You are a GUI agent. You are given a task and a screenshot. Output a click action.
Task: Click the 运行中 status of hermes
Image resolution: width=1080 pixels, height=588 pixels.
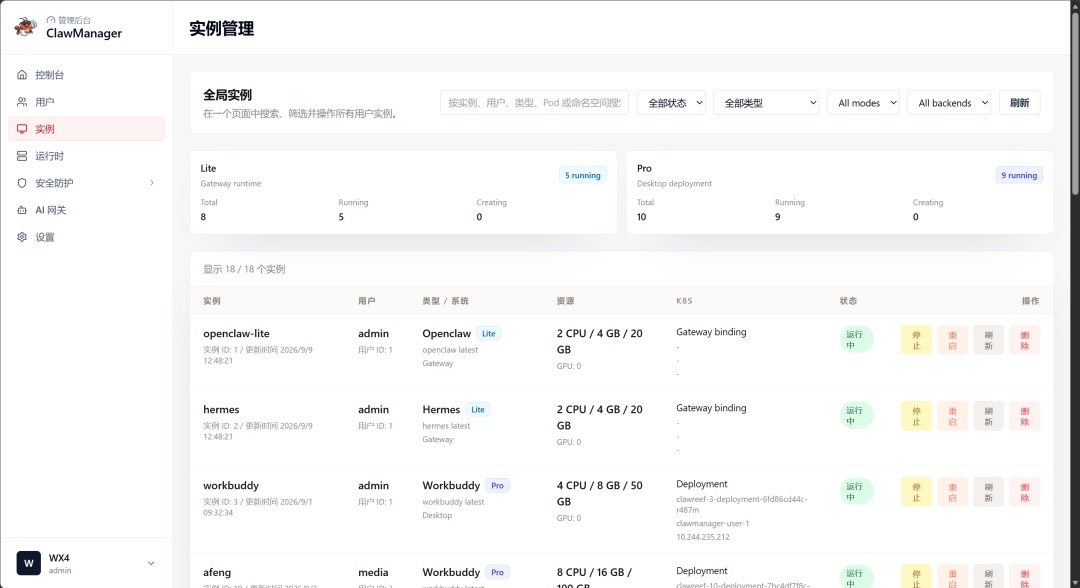click(x=856, y=415)
